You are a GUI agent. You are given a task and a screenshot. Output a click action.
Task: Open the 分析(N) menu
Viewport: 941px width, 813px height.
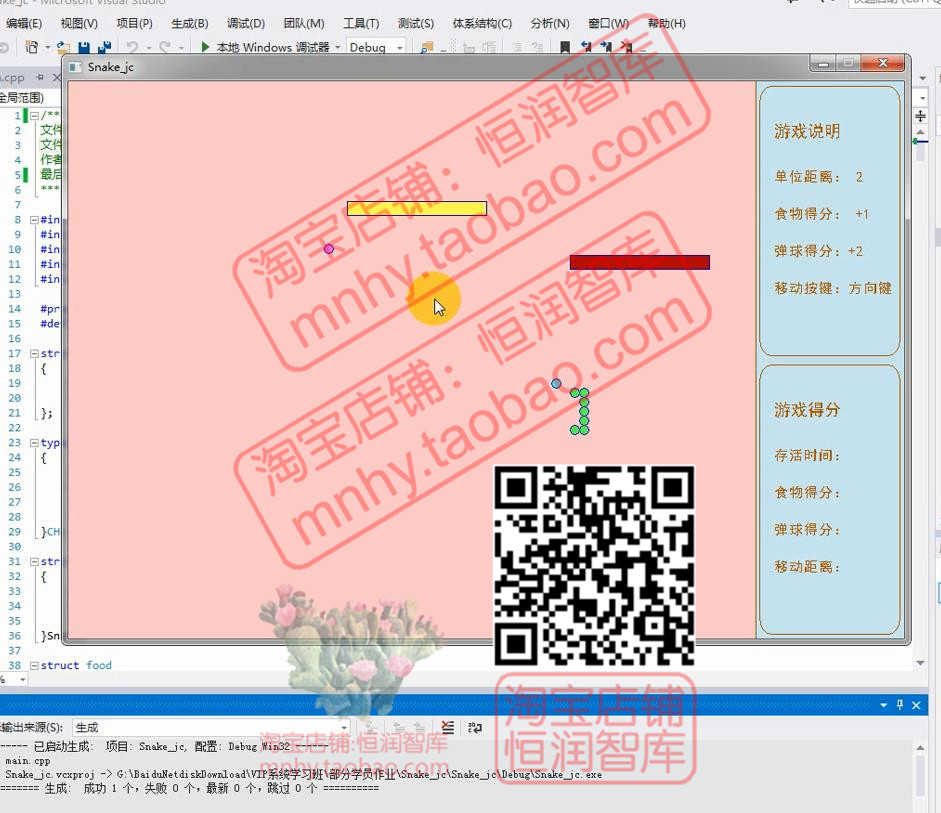[x=550, y=23]
